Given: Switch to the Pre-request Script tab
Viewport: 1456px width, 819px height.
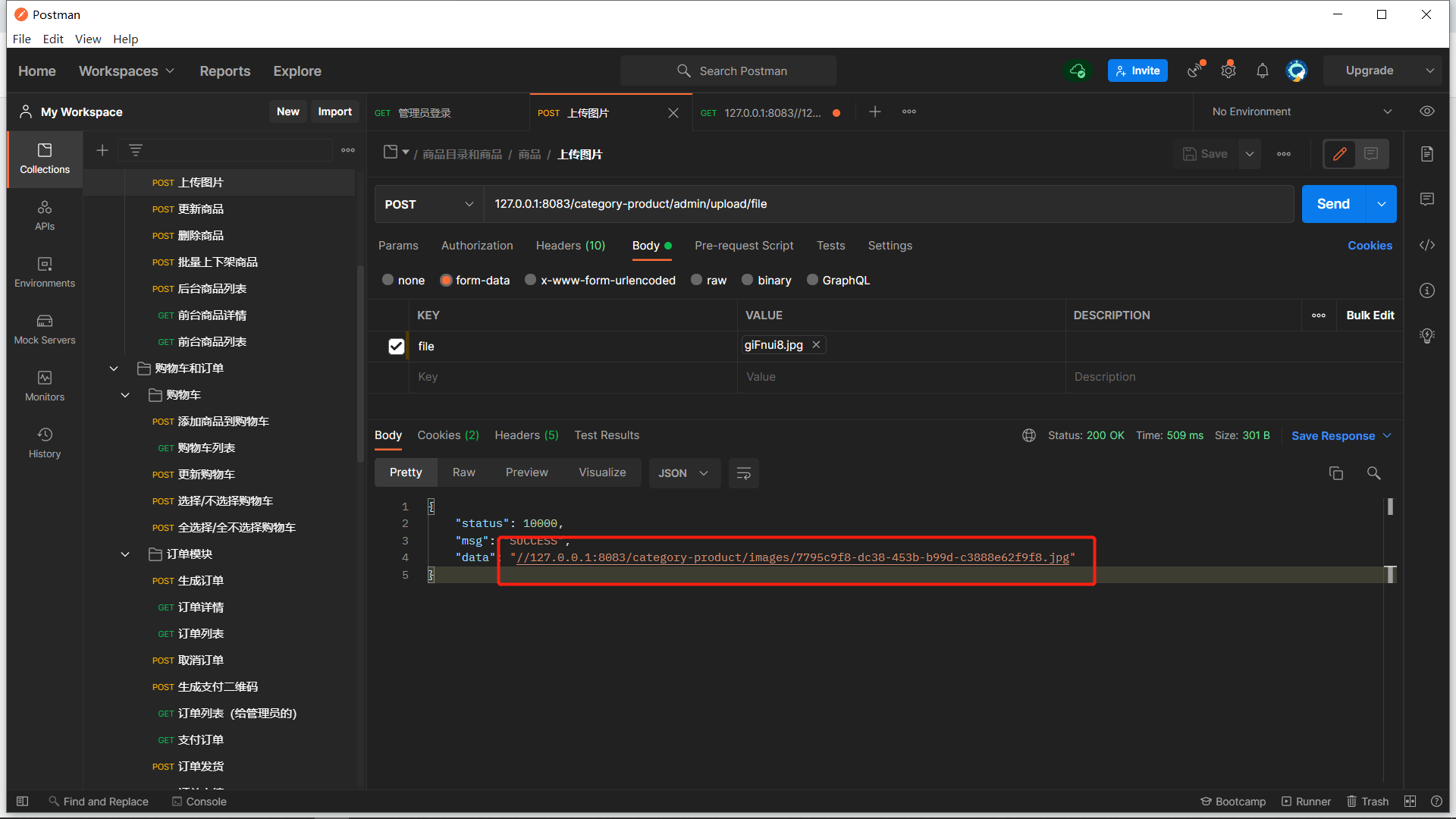Looking at the screenshot, I should 744,246.
